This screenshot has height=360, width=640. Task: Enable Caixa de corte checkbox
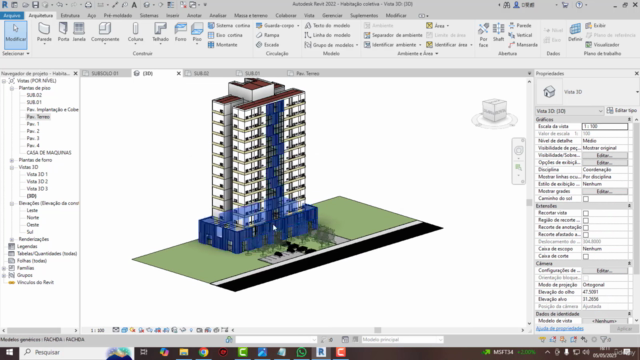(x=586, y=256)
